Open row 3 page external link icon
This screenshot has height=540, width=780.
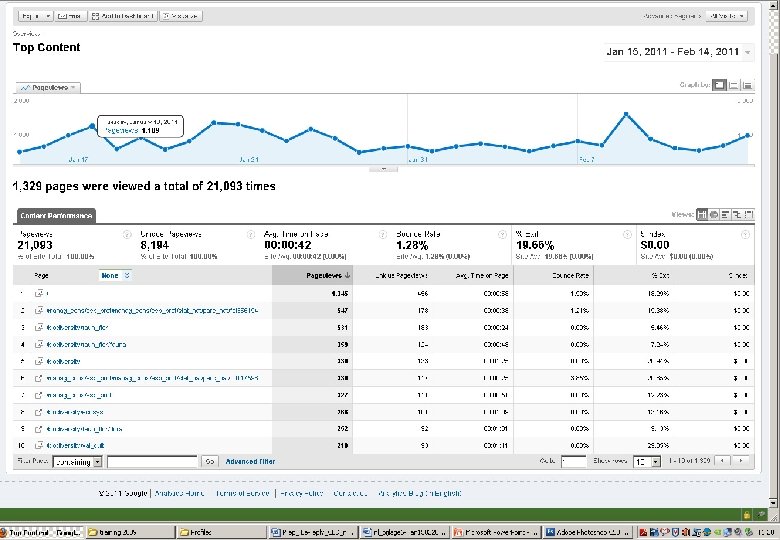pyautogui.click(x=38, y=327)
